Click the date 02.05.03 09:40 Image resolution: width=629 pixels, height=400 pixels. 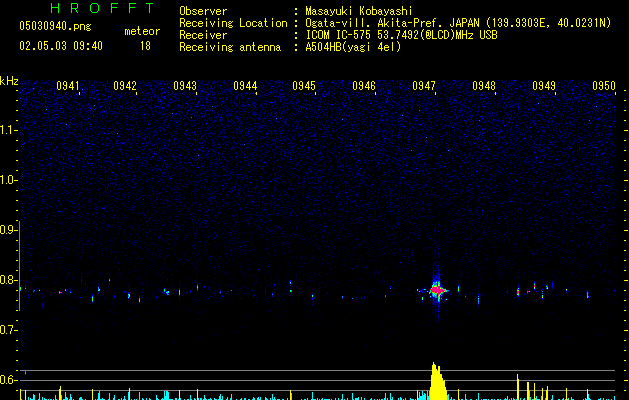tap(61, 46)
